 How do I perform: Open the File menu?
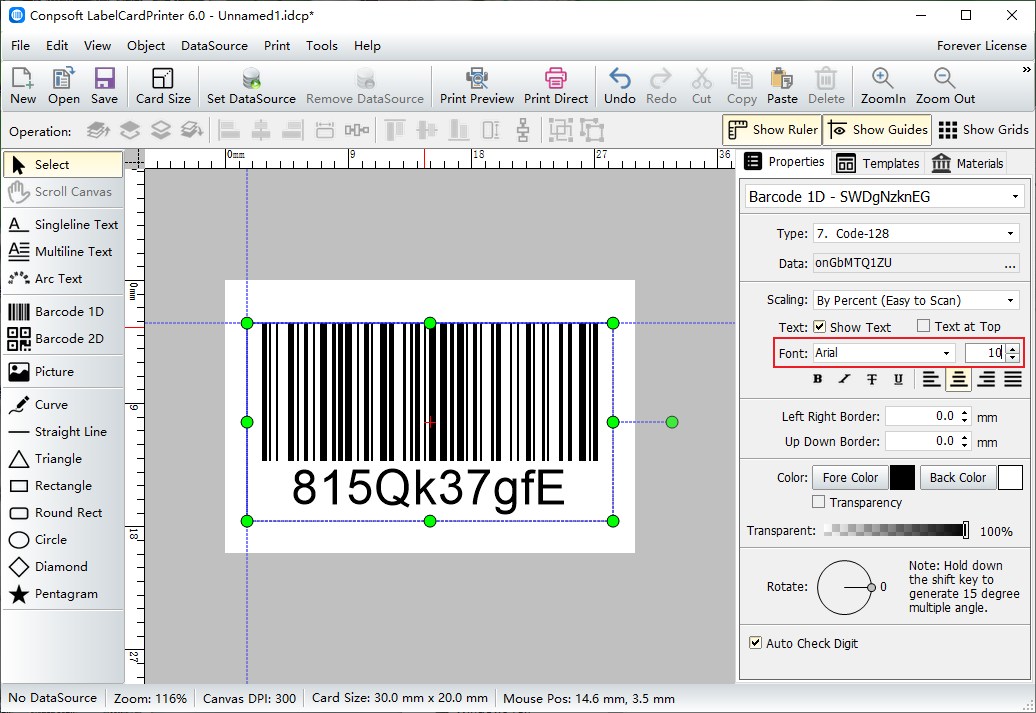[x=20, y=46]
